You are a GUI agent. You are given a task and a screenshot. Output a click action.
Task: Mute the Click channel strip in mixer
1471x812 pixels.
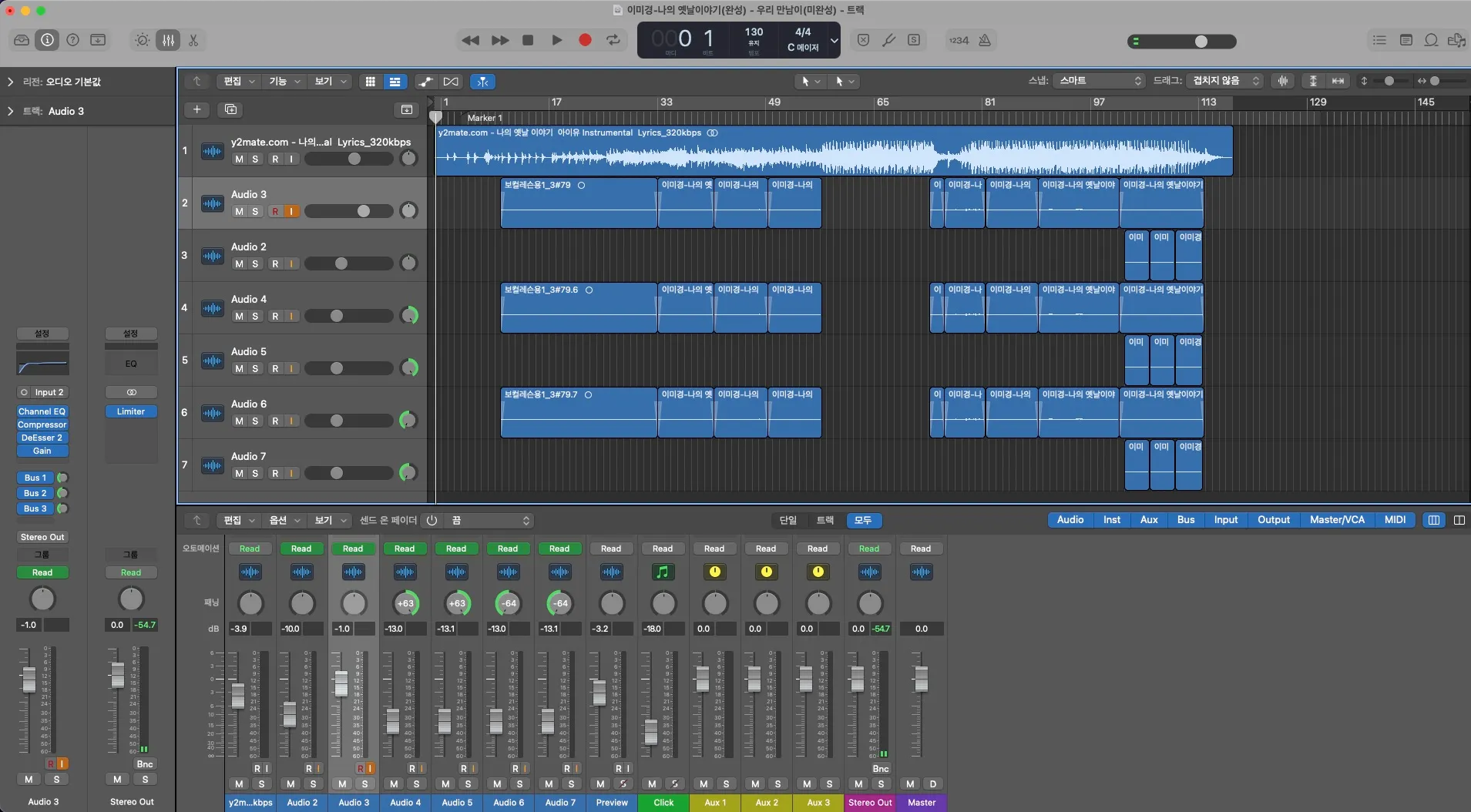(652, 783)
